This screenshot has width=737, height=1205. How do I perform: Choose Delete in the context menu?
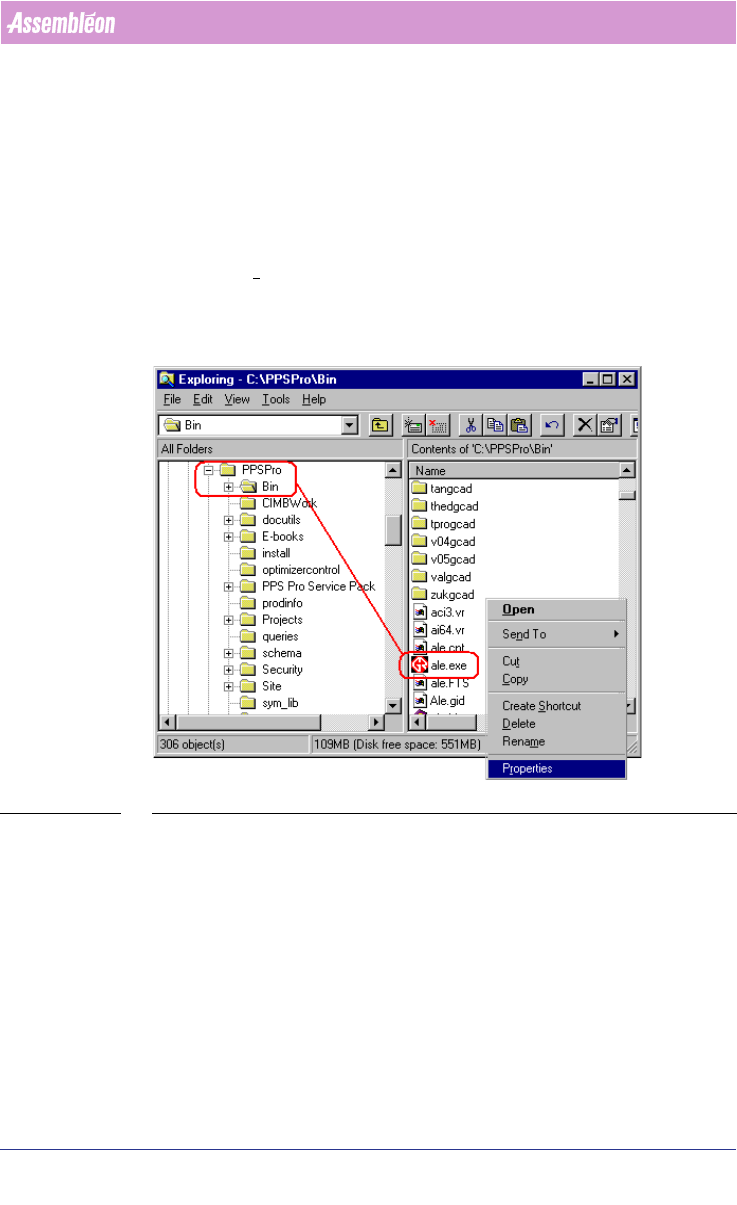click(556, 724)
